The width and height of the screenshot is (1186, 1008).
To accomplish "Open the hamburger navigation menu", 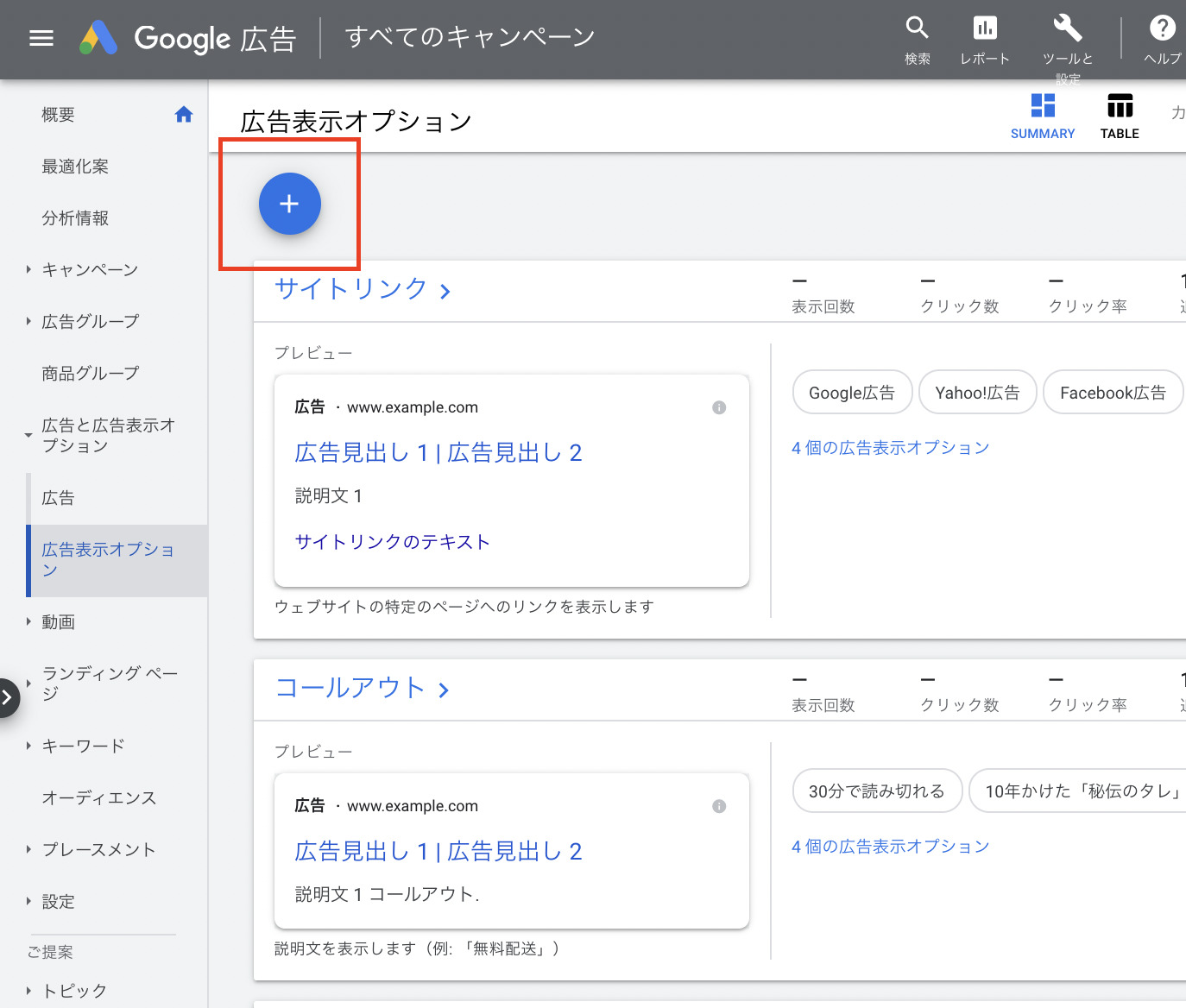I will point(41,38).
